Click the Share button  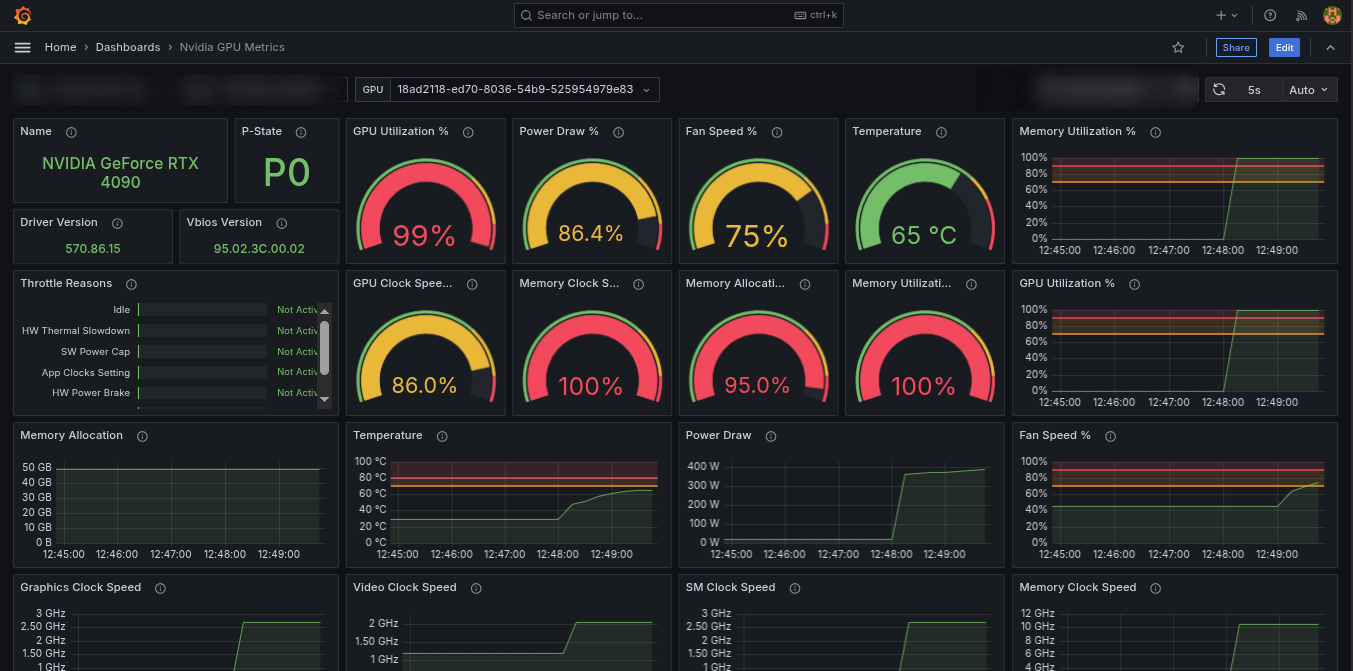pyautogui.click(x=1236, y=47)
